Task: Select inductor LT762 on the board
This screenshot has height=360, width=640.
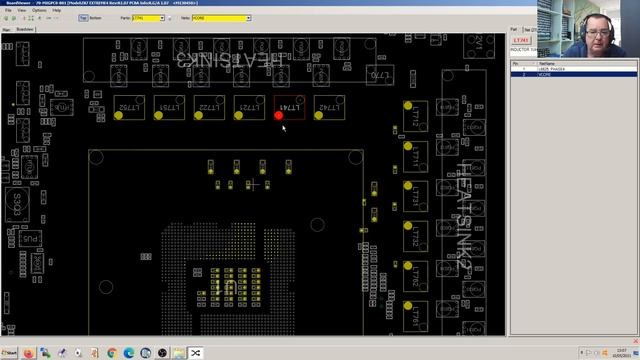Action: click(416, 276)
